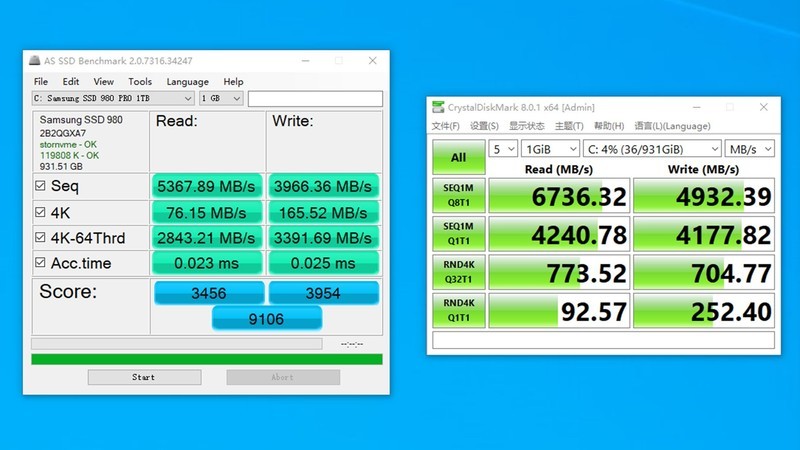Toggle the 4K-64Thrd test checkbox
Image resolution: width=800 pixels, height=450 pixels.
click(x=40, y=237)
